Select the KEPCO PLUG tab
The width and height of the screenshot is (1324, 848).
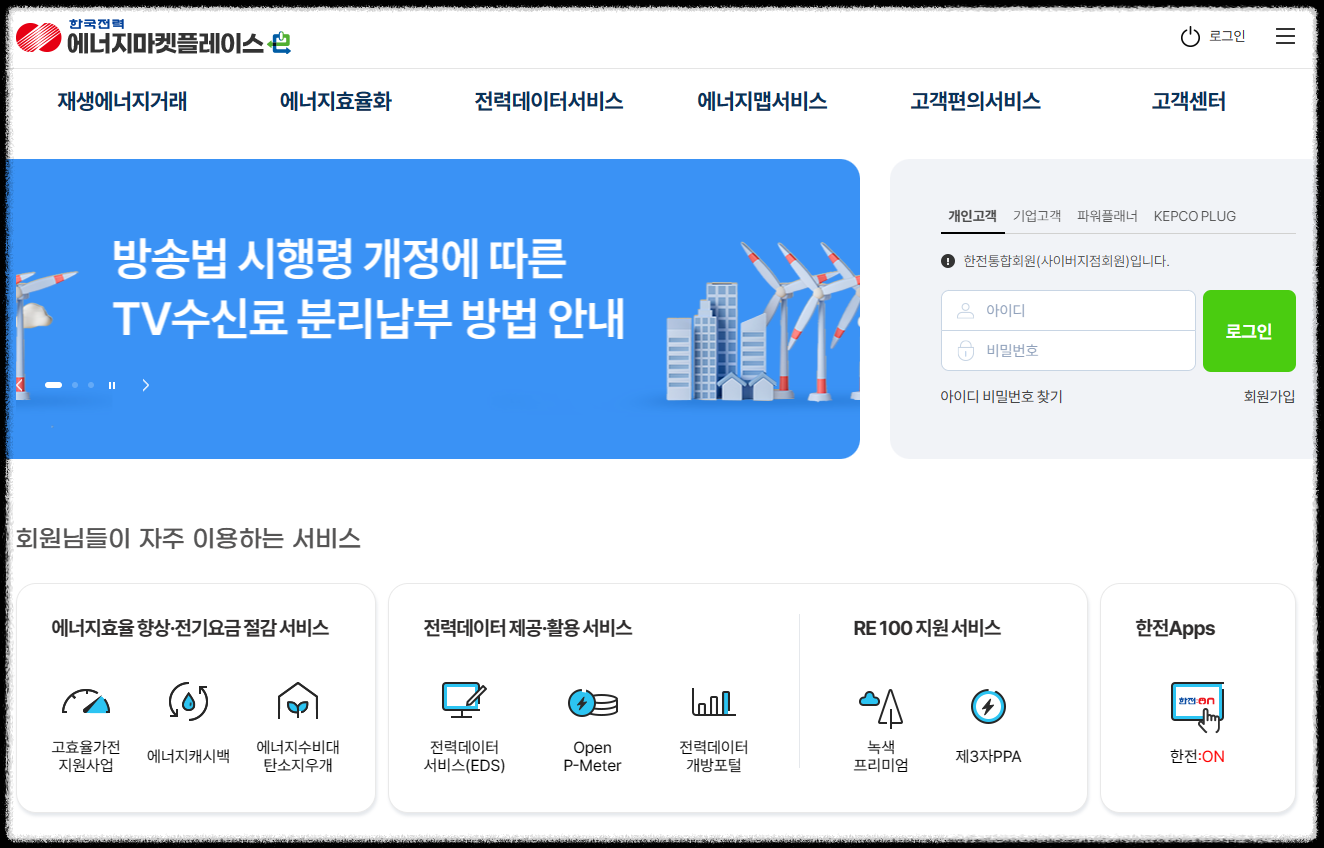tap(1195, 215)
